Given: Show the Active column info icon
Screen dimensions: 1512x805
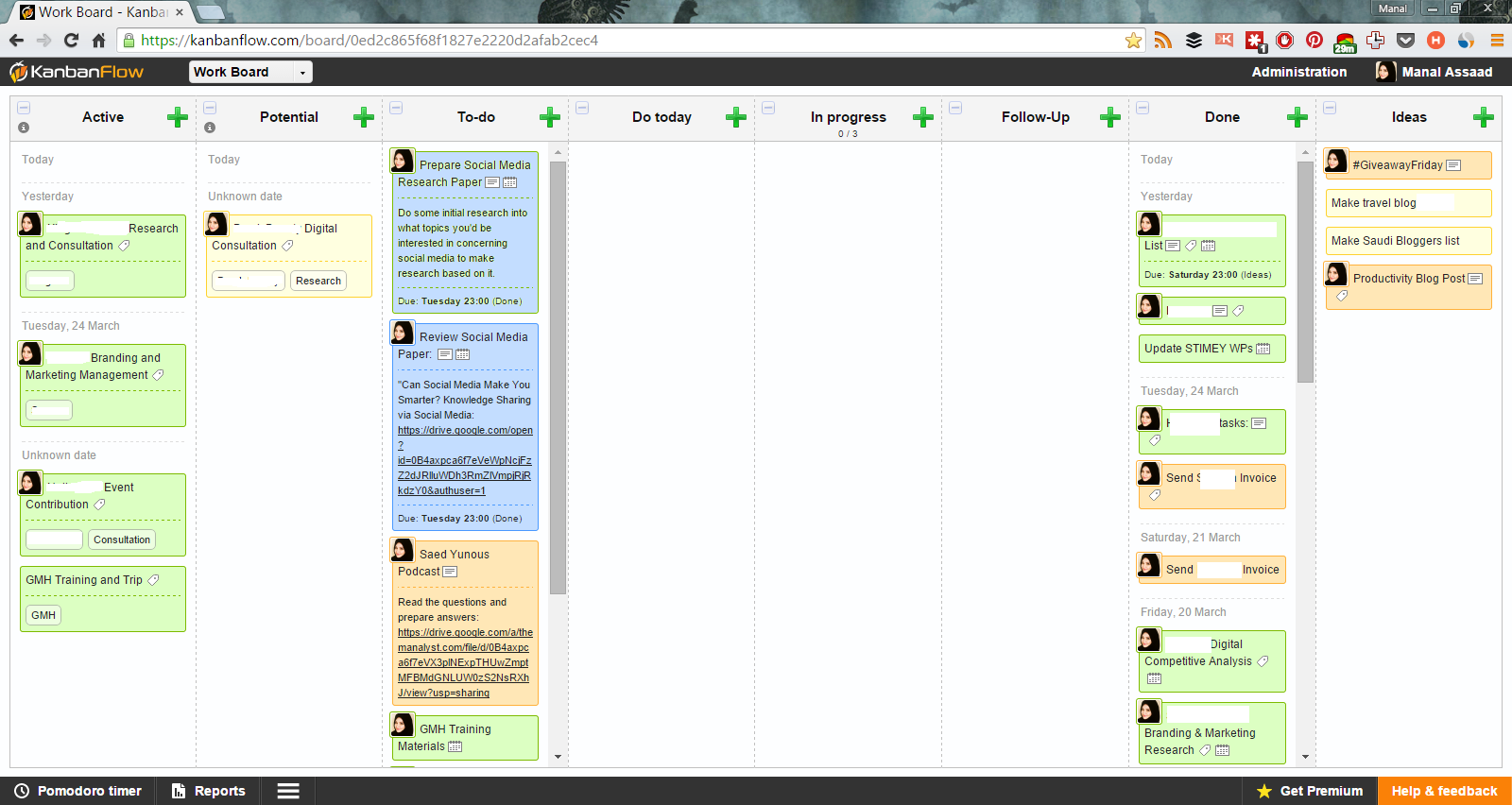Looking at the screenshot, I should [24, 128].
